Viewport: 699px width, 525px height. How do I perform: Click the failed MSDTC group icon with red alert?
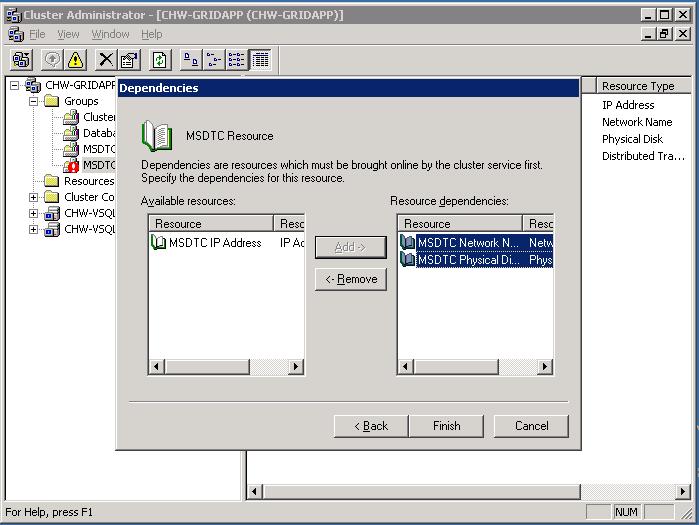point(71,165)
